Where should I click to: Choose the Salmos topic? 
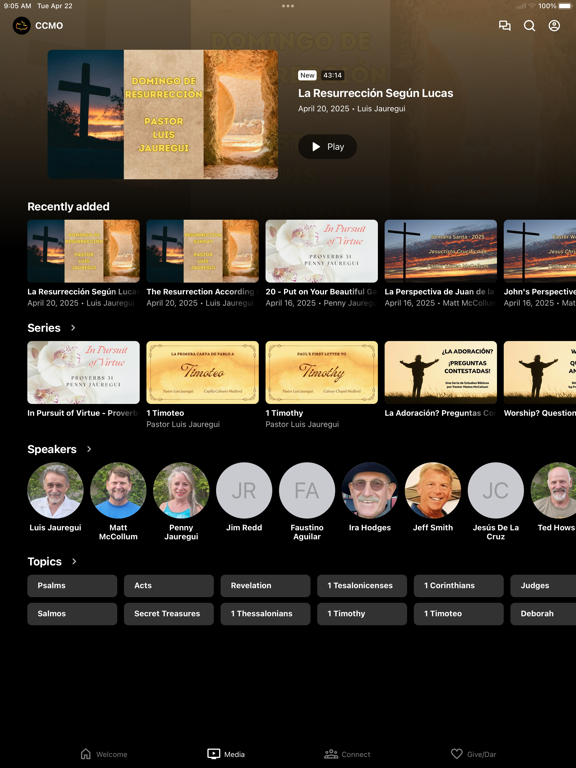(72, 614)
